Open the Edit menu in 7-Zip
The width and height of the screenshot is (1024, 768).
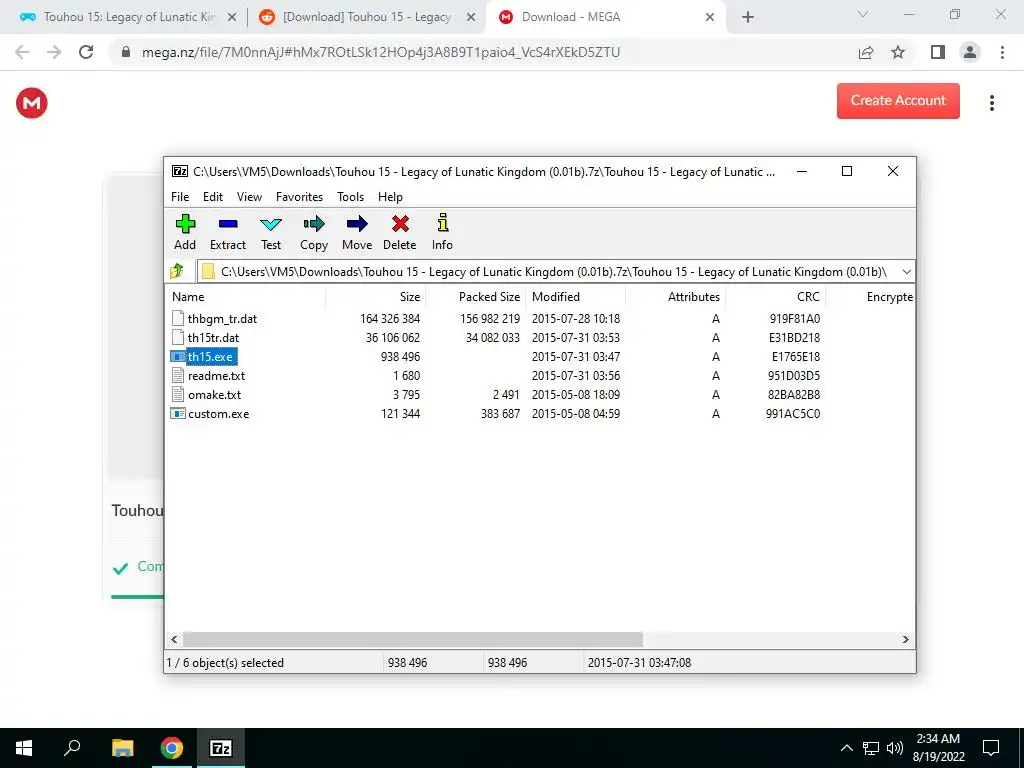213,197
